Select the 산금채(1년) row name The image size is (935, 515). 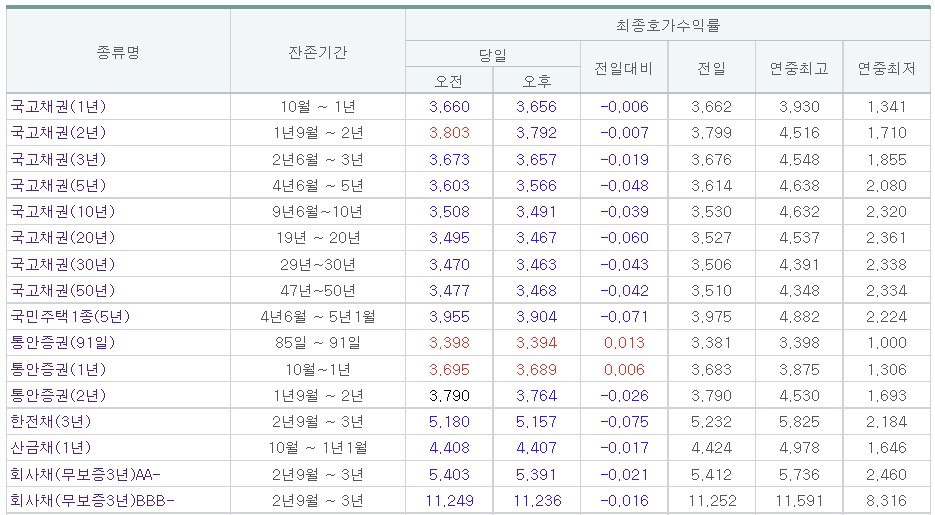pos(51,448)
